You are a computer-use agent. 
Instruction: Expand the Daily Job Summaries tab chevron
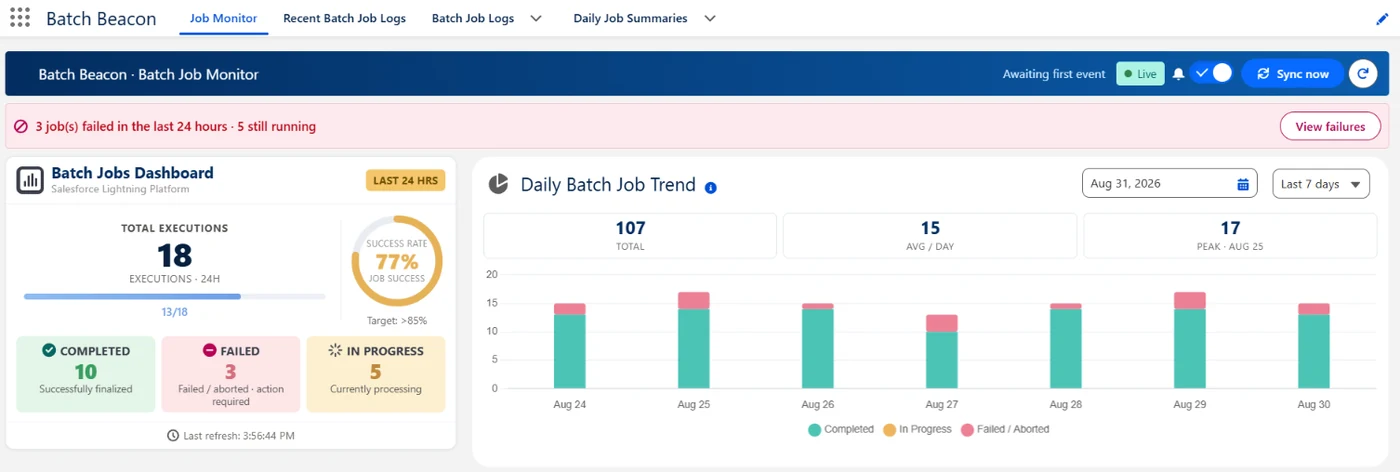[x=710, y=19]
